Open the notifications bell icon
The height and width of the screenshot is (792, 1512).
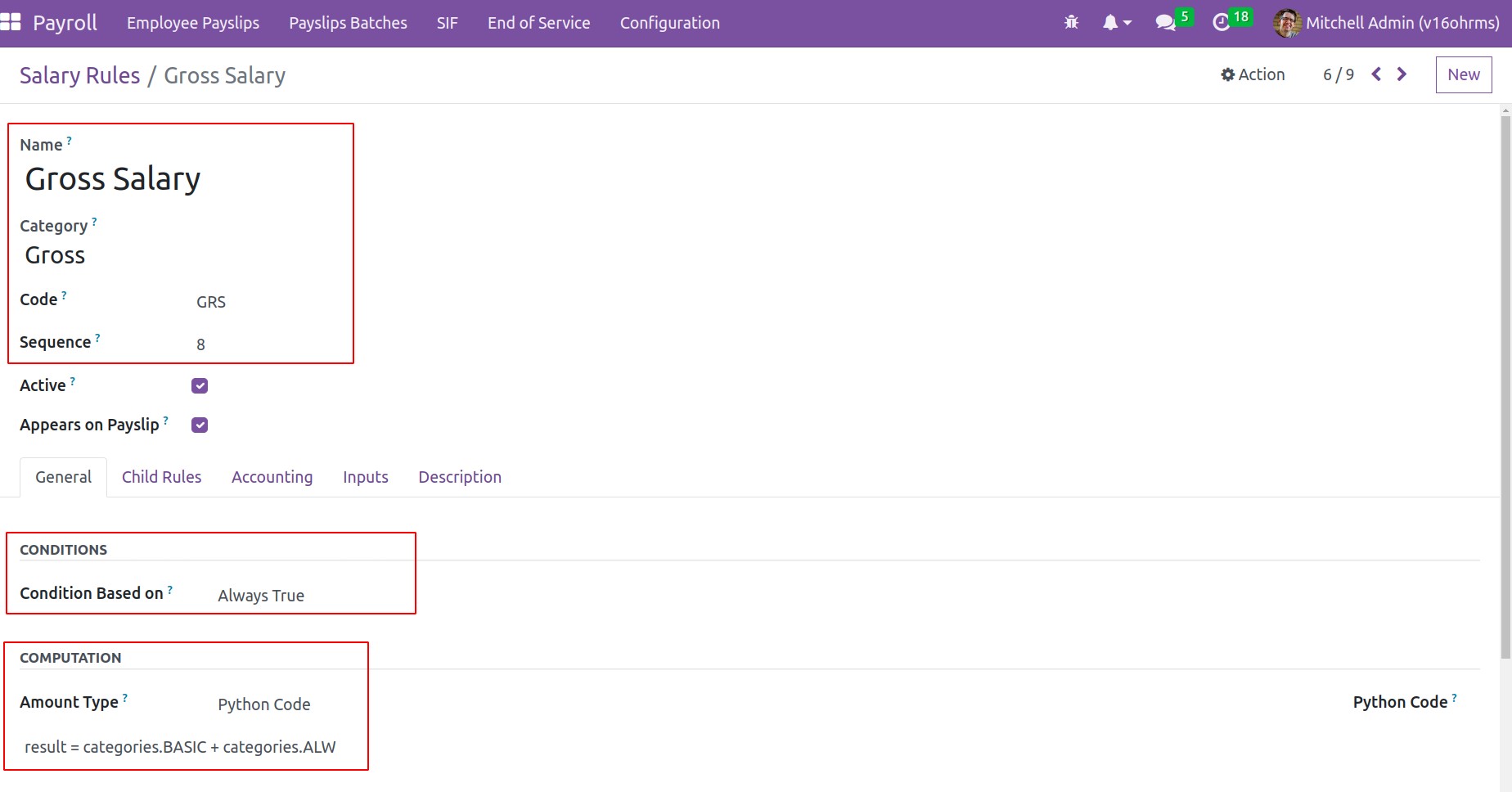[1110, 23]
